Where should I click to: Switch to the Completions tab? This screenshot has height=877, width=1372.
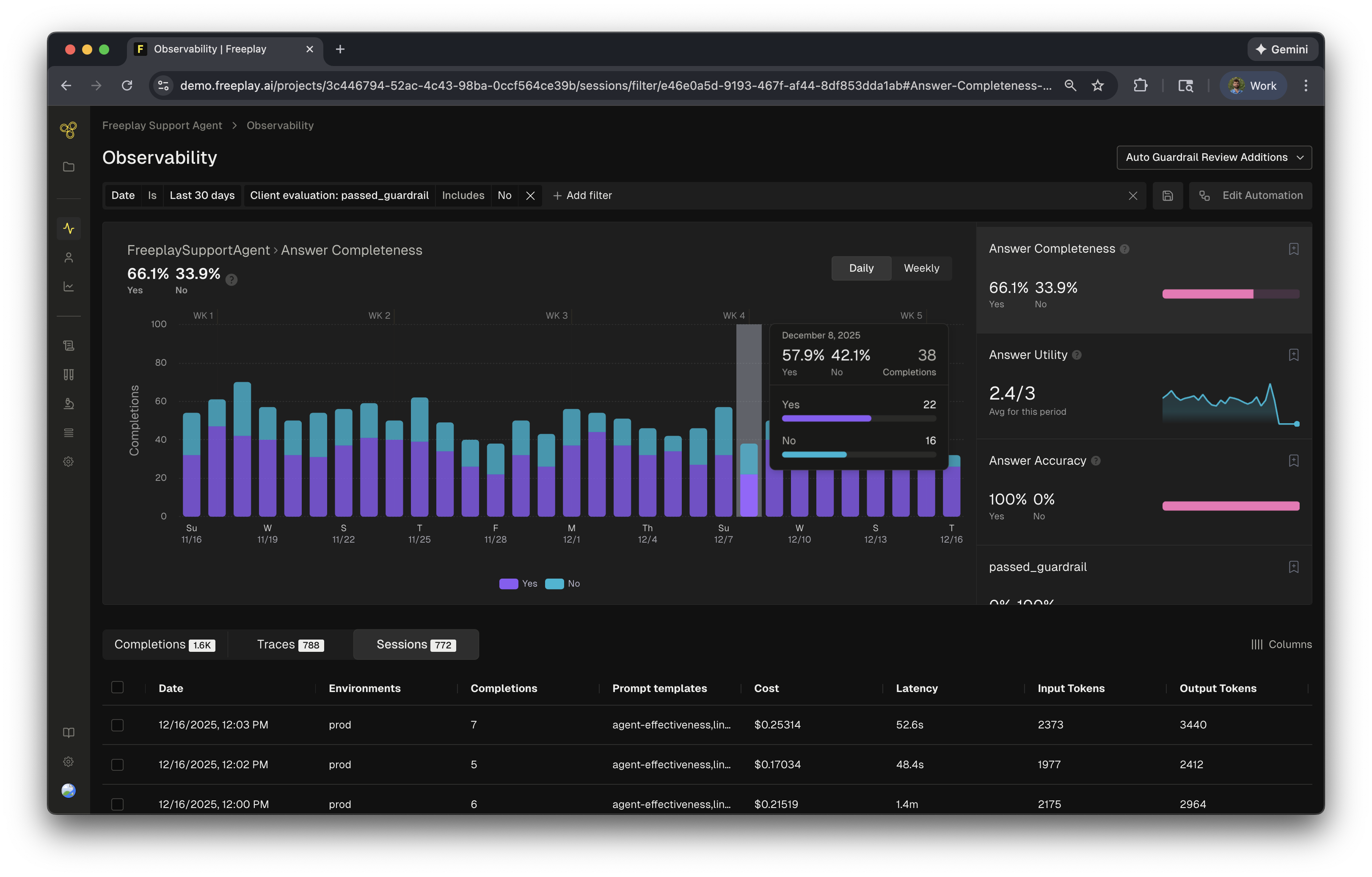(165, 645)
